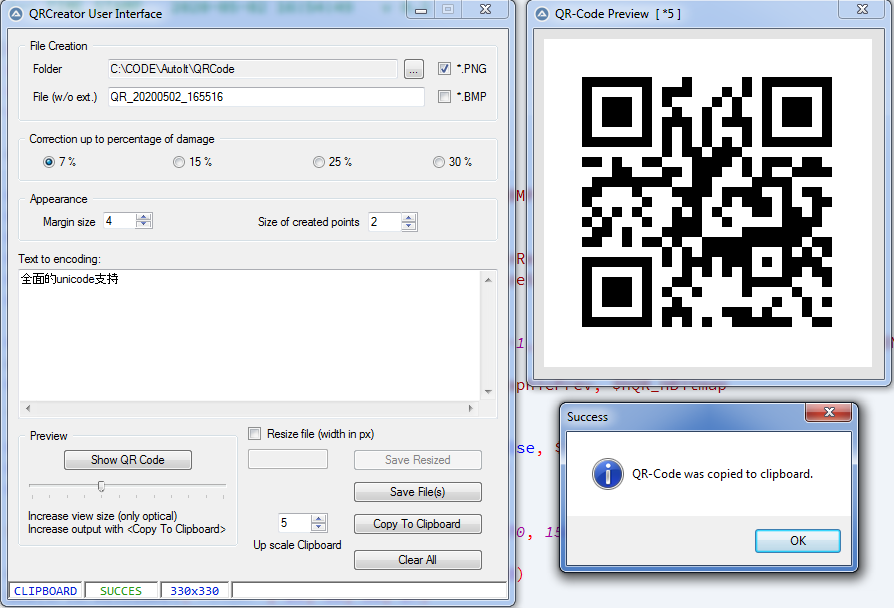
Task: Click the generated QR code image
Action: (x=707, y=201)
